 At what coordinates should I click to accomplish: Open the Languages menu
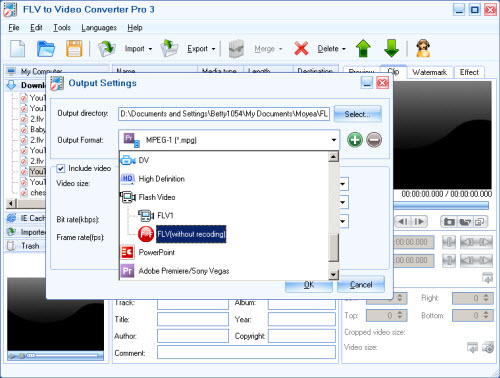click(x=99, y=28)
